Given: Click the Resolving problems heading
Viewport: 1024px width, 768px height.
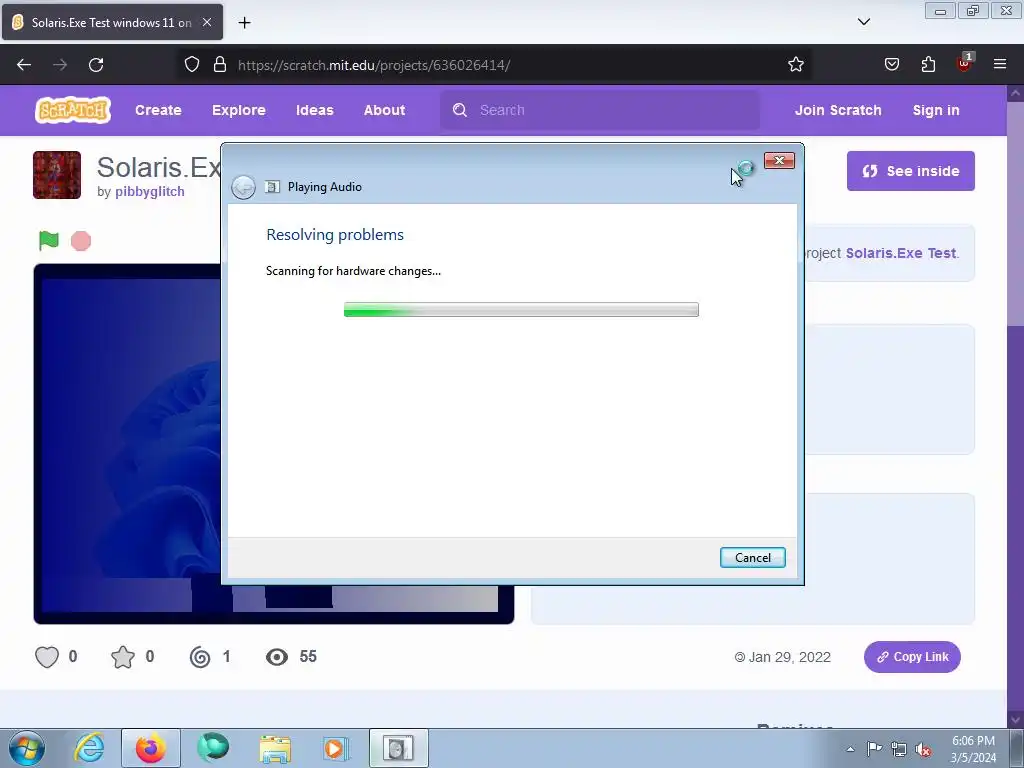Looking at the screenshot, I should tap(335, 235).
